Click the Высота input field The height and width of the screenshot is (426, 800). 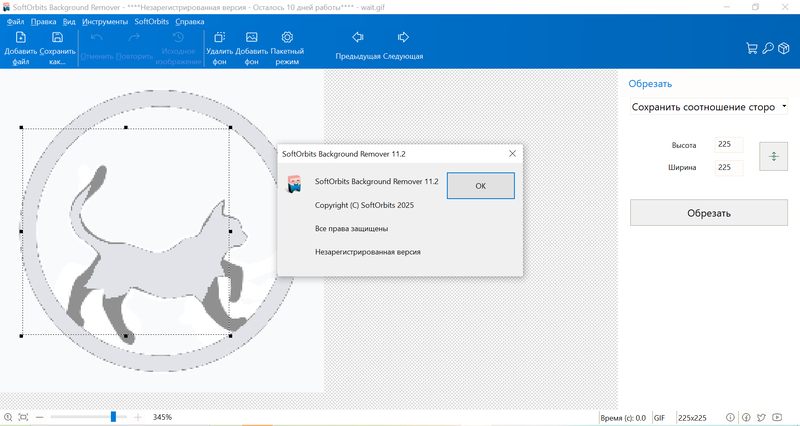point(728,145)
